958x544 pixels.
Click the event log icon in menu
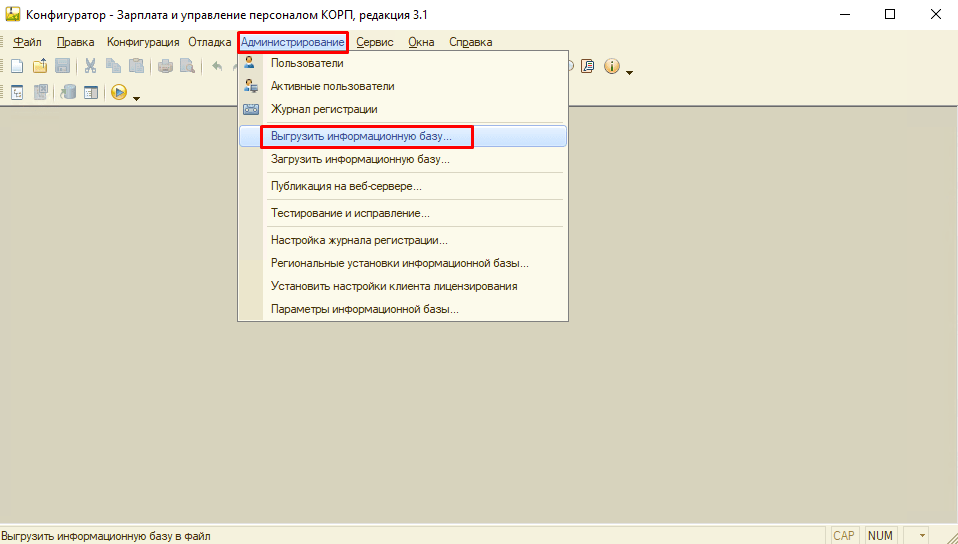[251, 109]
